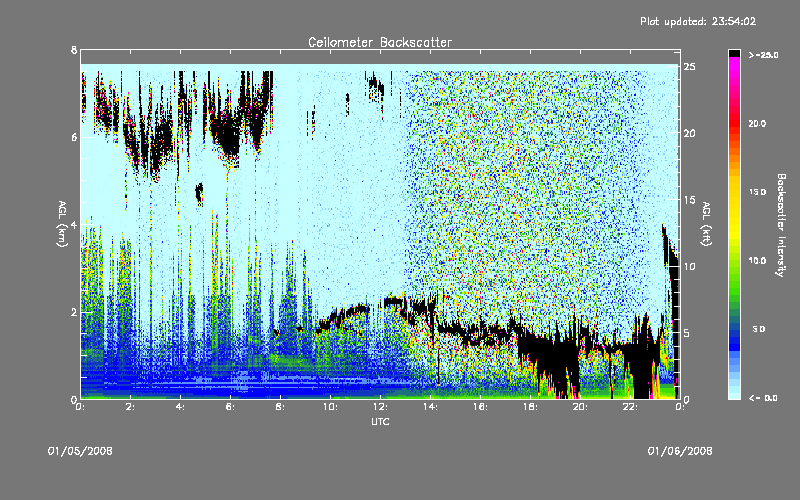Click the 'Ceilometer Backscatter' plot title
The image size is (800, 500).
380,42
